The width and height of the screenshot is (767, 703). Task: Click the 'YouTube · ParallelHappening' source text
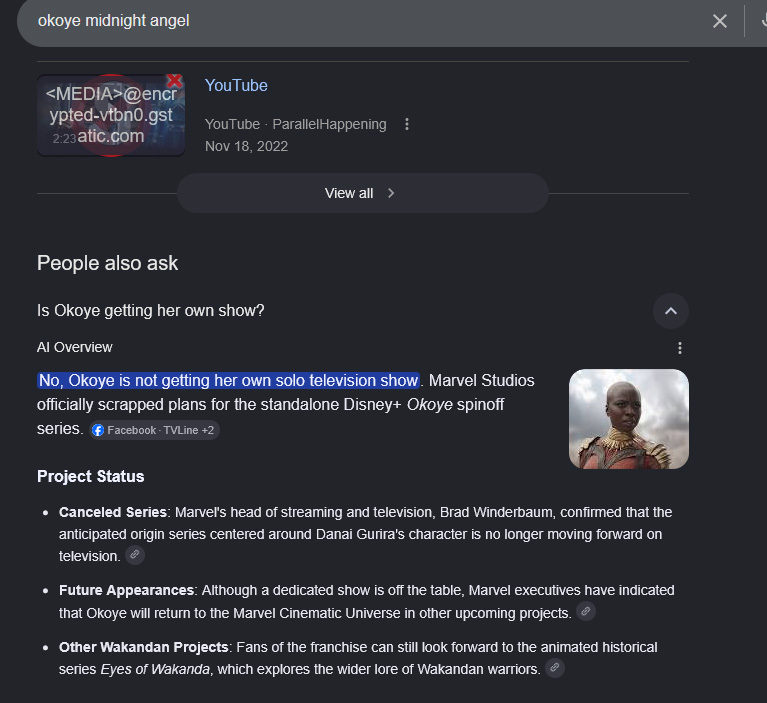[x=295, y=124]
